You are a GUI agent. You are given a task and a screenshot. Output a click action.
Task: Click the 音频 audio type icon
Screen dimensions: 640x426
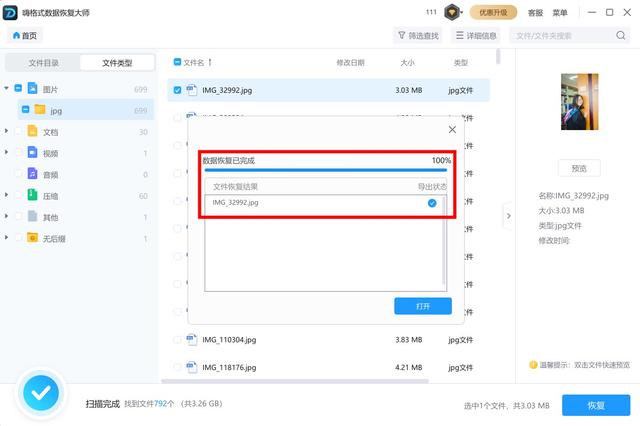click(32, 173)
